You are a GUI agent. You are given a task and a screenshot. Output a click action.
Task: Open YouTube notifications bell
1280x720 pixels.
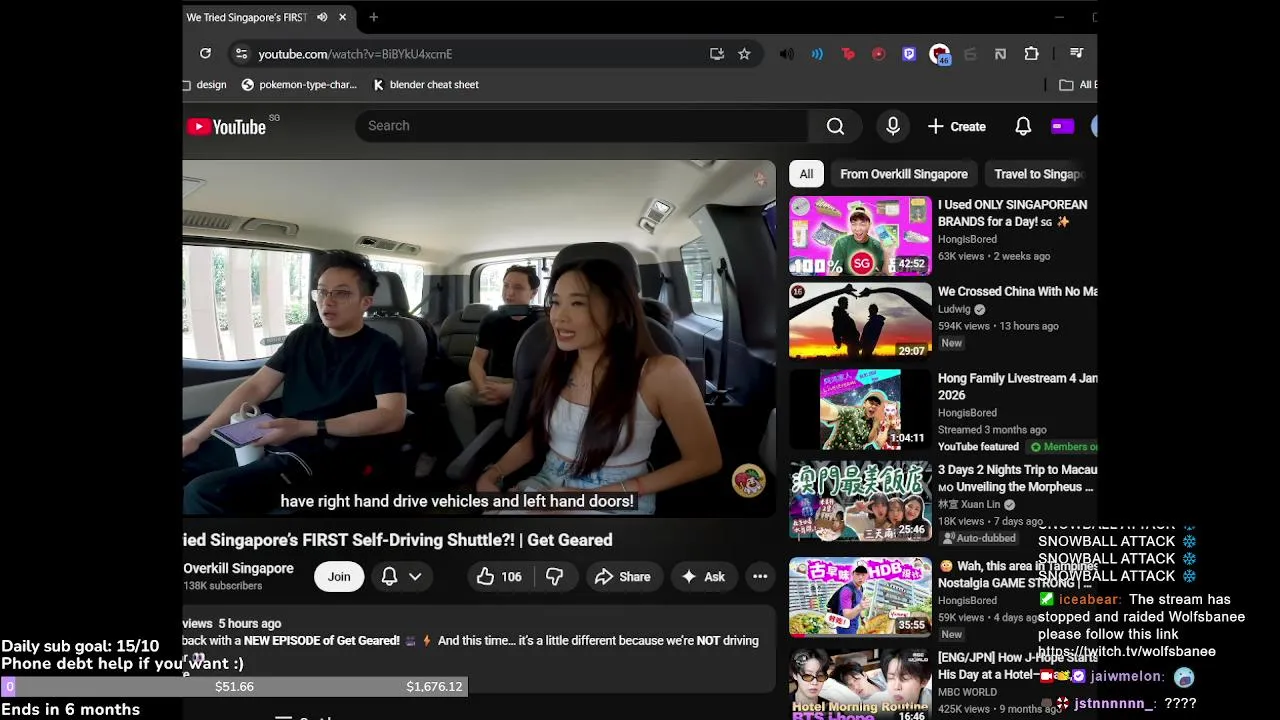[x=1023, y=126]
